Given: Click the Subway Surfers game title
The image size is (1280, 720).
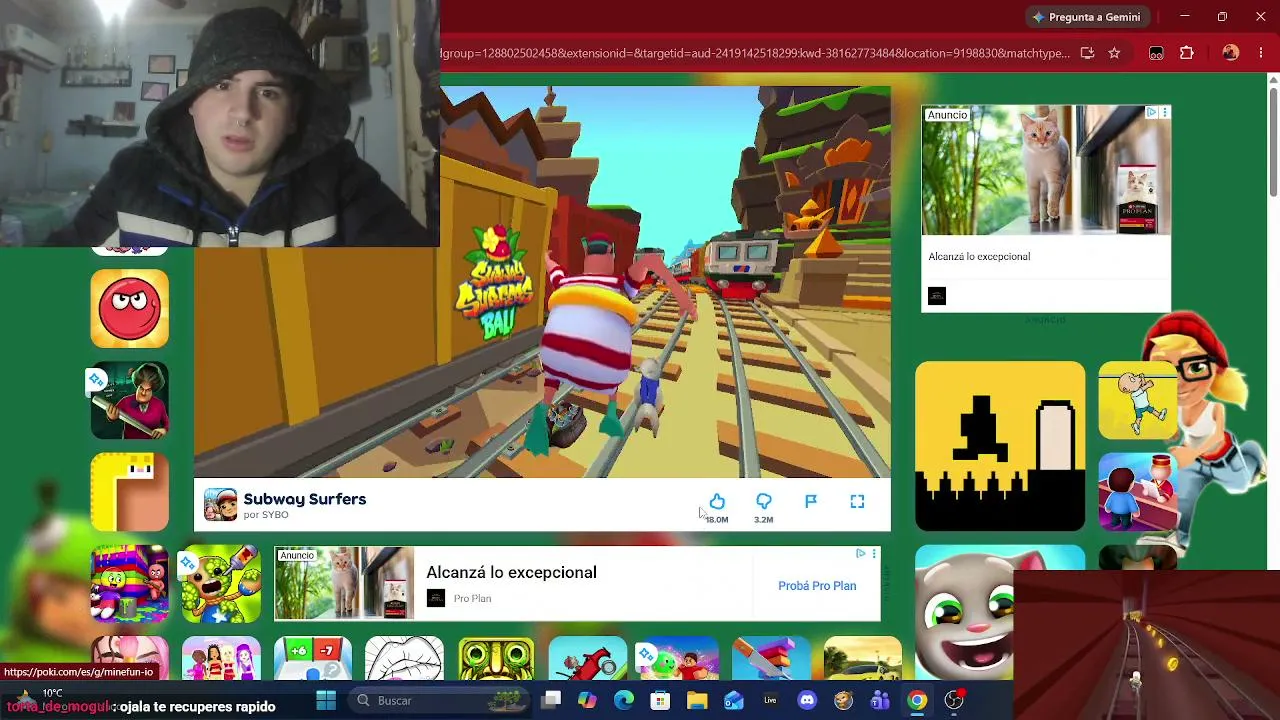Looking at the screenshot, I should 305,499.
